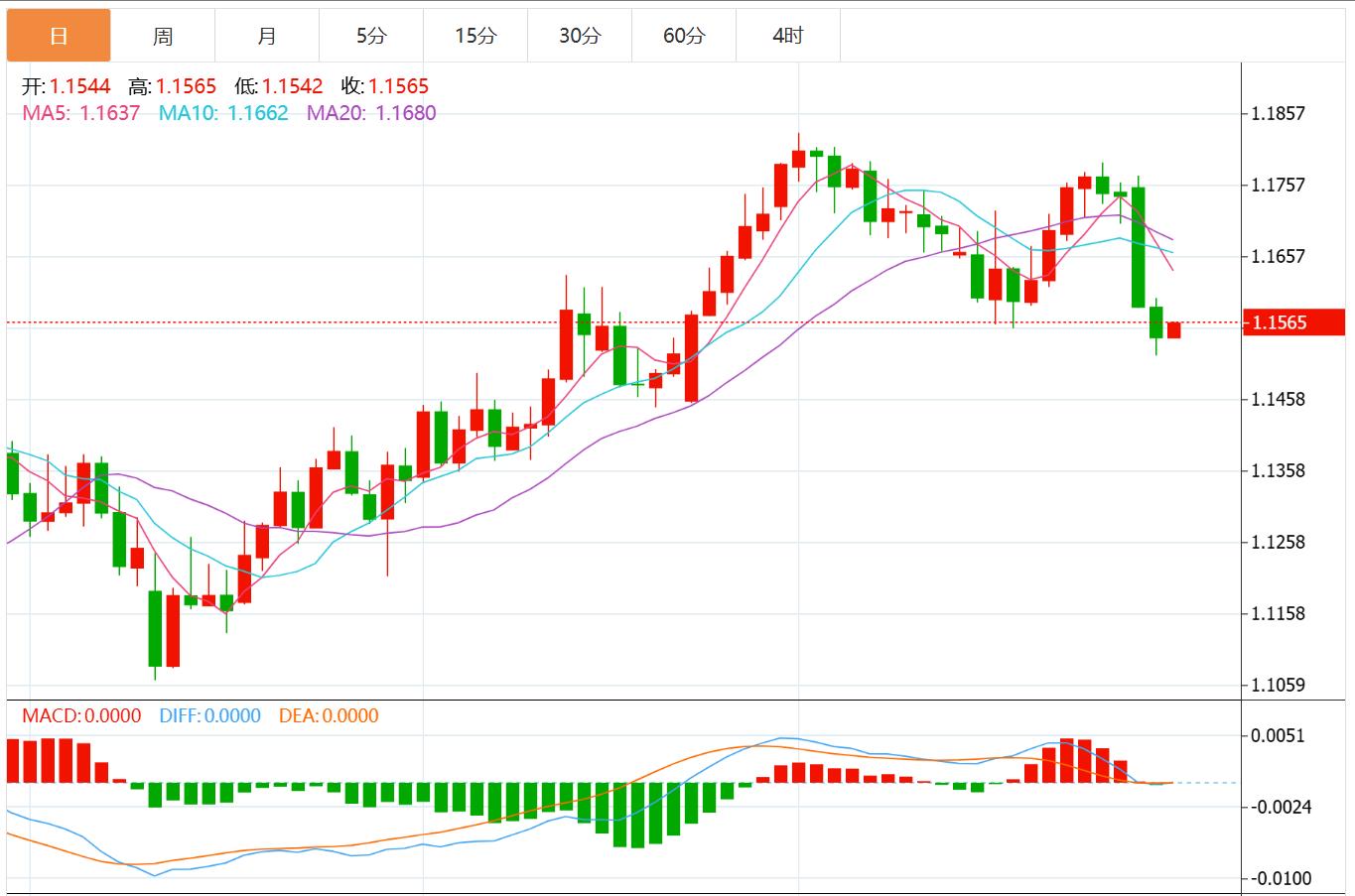1355x896 pixels.
Task: Select the 15分 chart interval
Action: click(475, 34)
